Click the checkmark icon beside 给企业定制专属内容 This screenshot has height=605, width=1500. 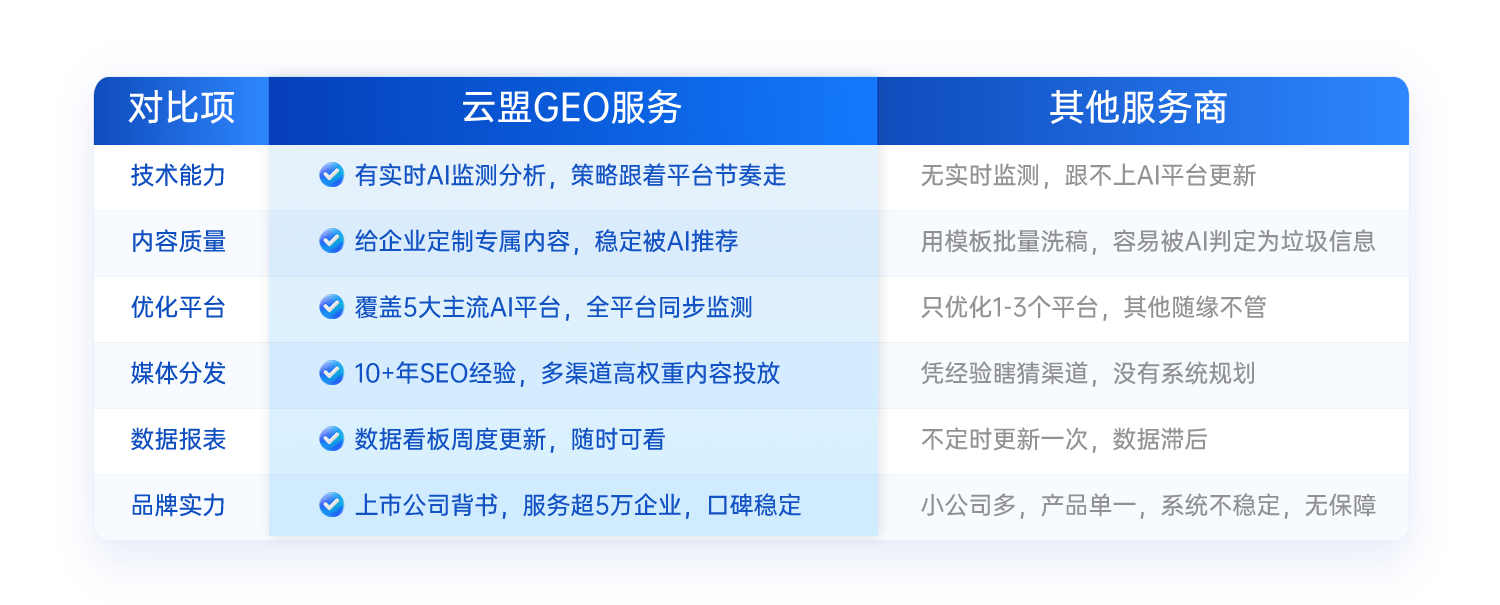331,241
